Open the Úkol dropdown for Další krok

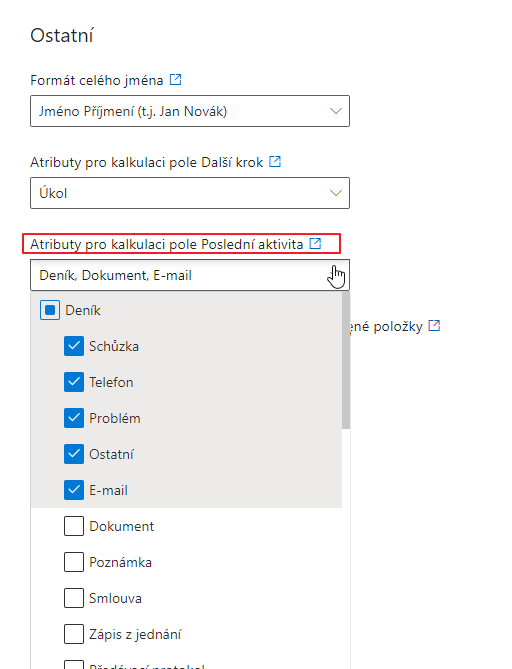(x=190, y=193)
